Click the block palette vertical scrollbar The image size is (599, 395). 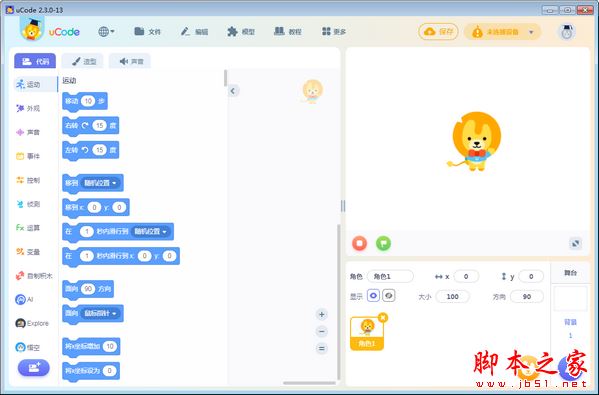click(x=225, y=78)
